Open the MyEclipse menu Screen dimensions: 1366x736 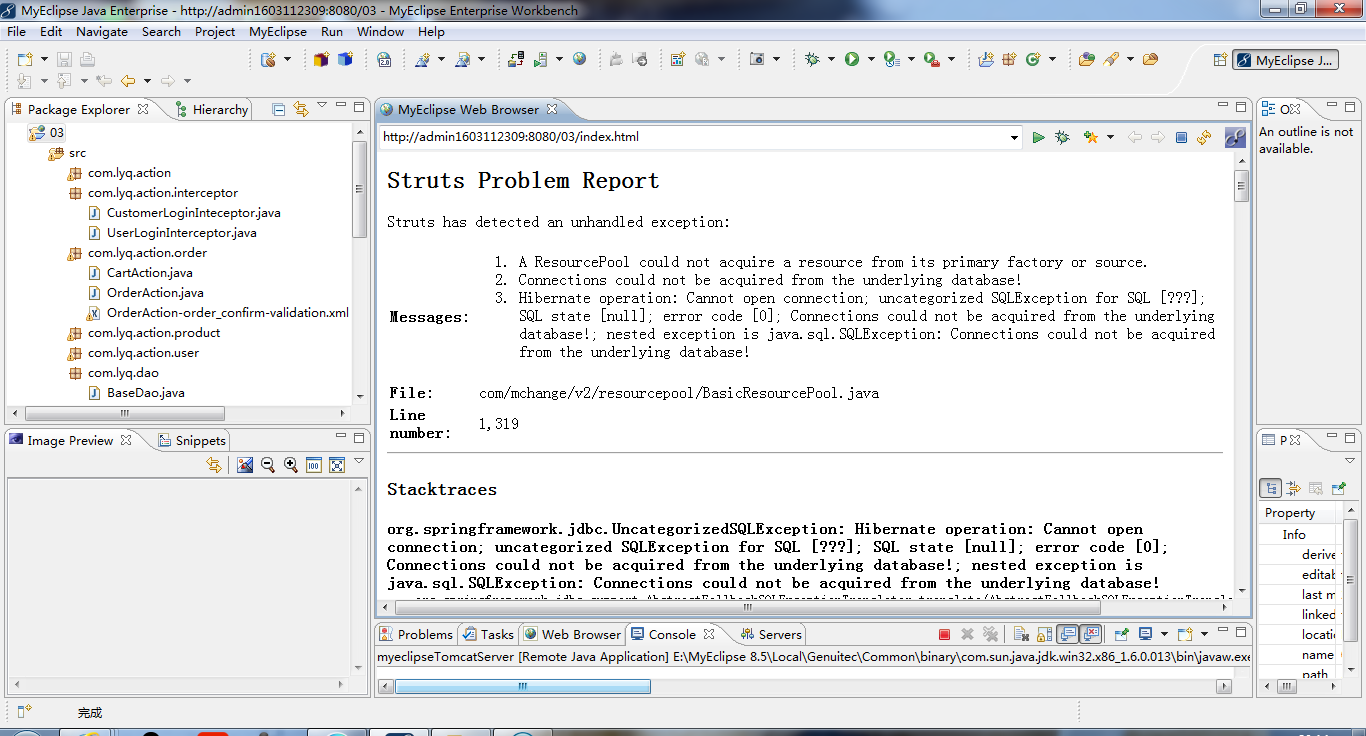[x=278, y=31]
